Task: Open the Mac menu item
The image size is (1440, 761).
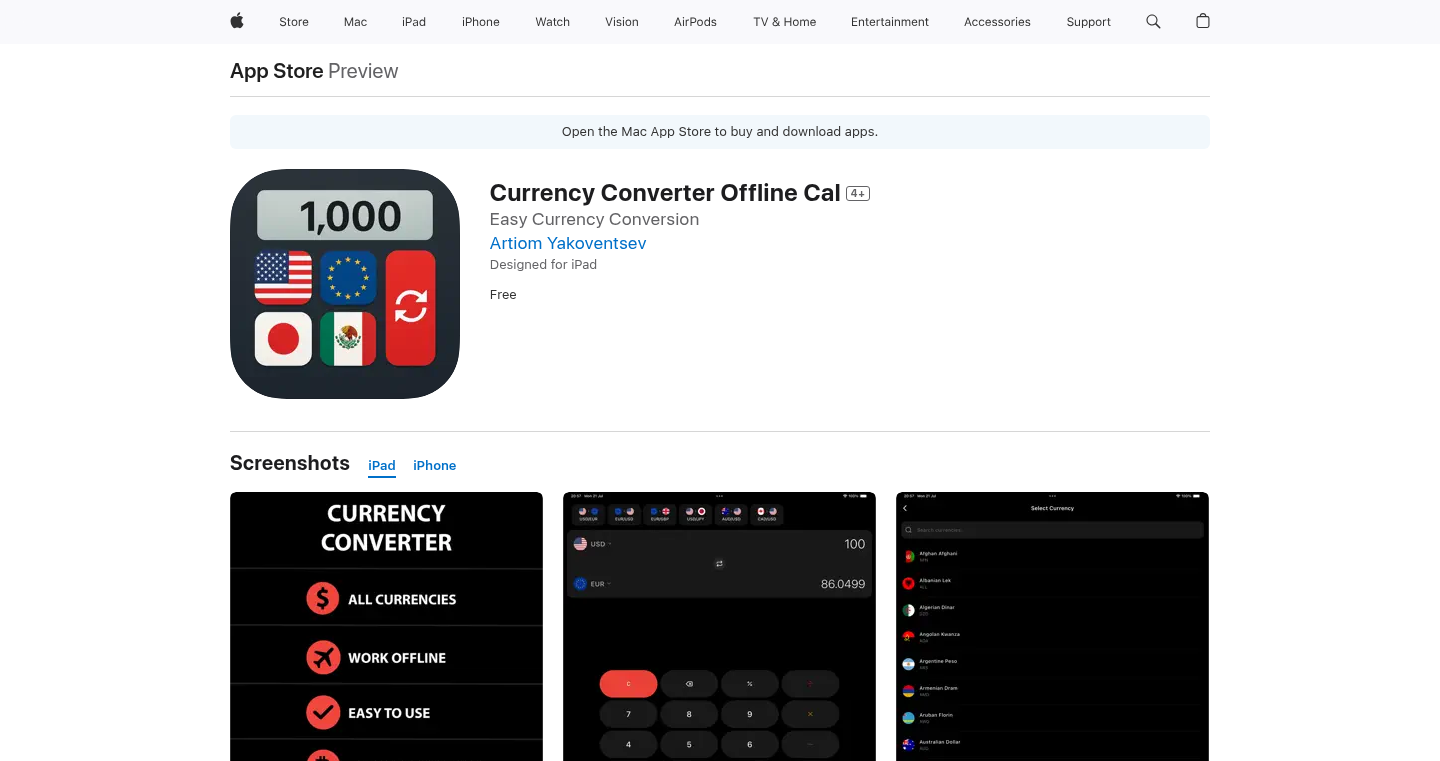Action: tap(355, 22)
